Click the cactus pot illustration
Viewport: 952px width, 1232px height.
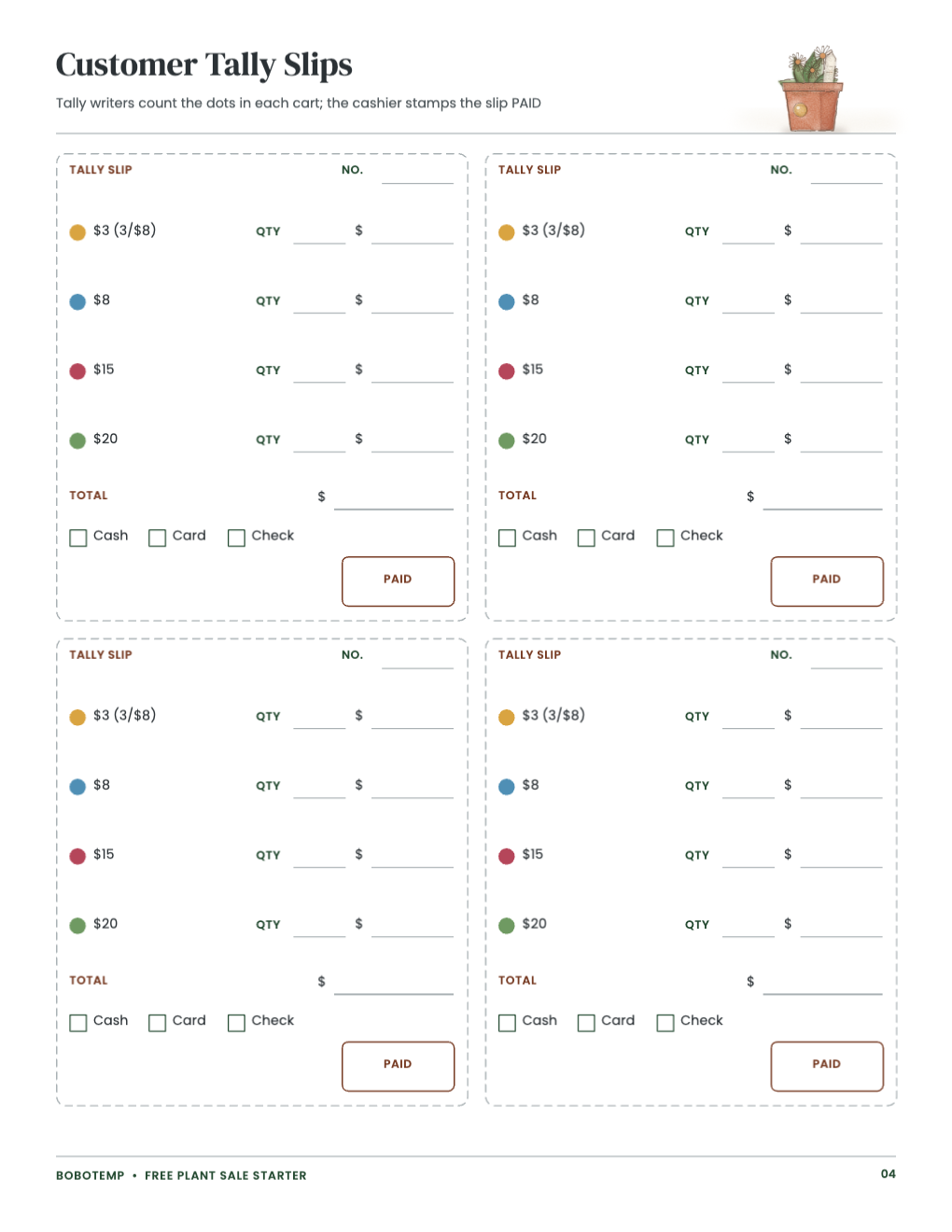point(811,88)
